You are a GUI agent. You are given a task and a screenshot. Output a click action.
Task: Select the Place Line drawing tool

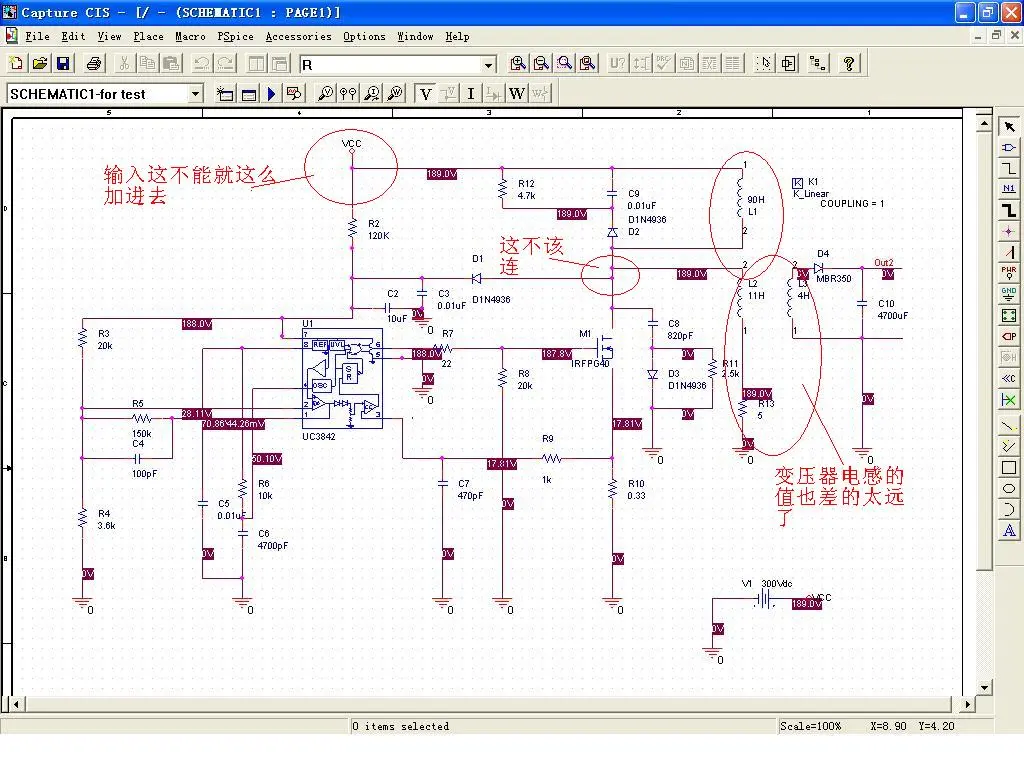(x=1009, y=426)
